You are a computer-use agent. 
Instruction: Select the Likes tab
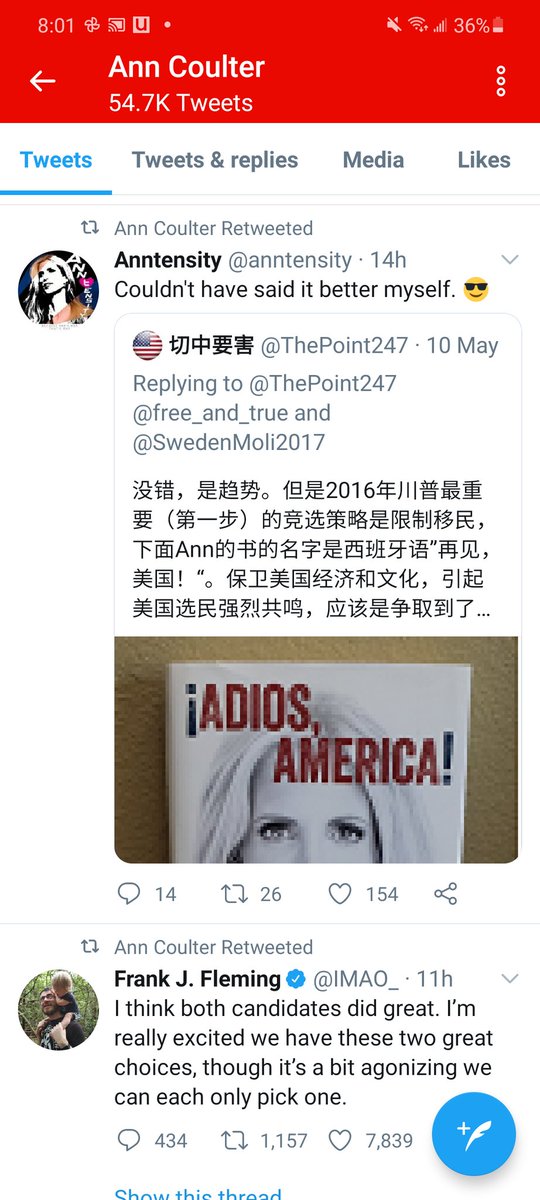coord(484,160)
